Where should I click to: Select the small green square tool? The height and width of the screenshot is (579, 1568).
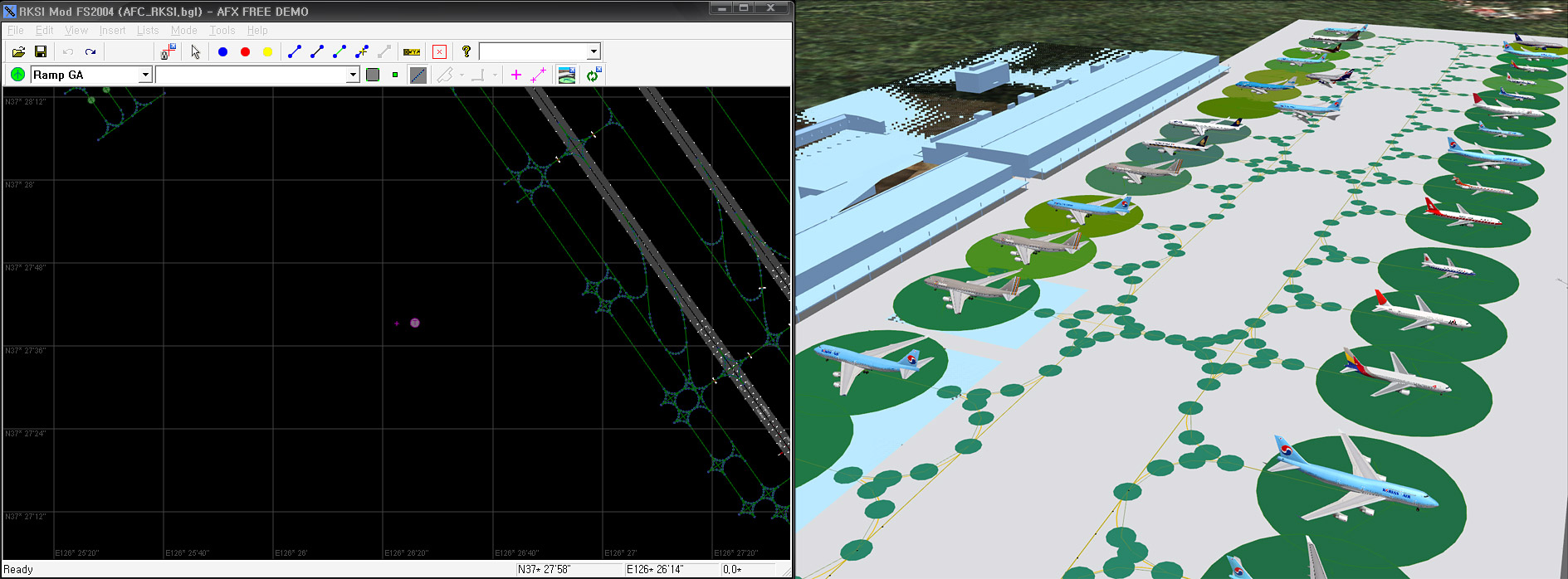coord(395,75)
